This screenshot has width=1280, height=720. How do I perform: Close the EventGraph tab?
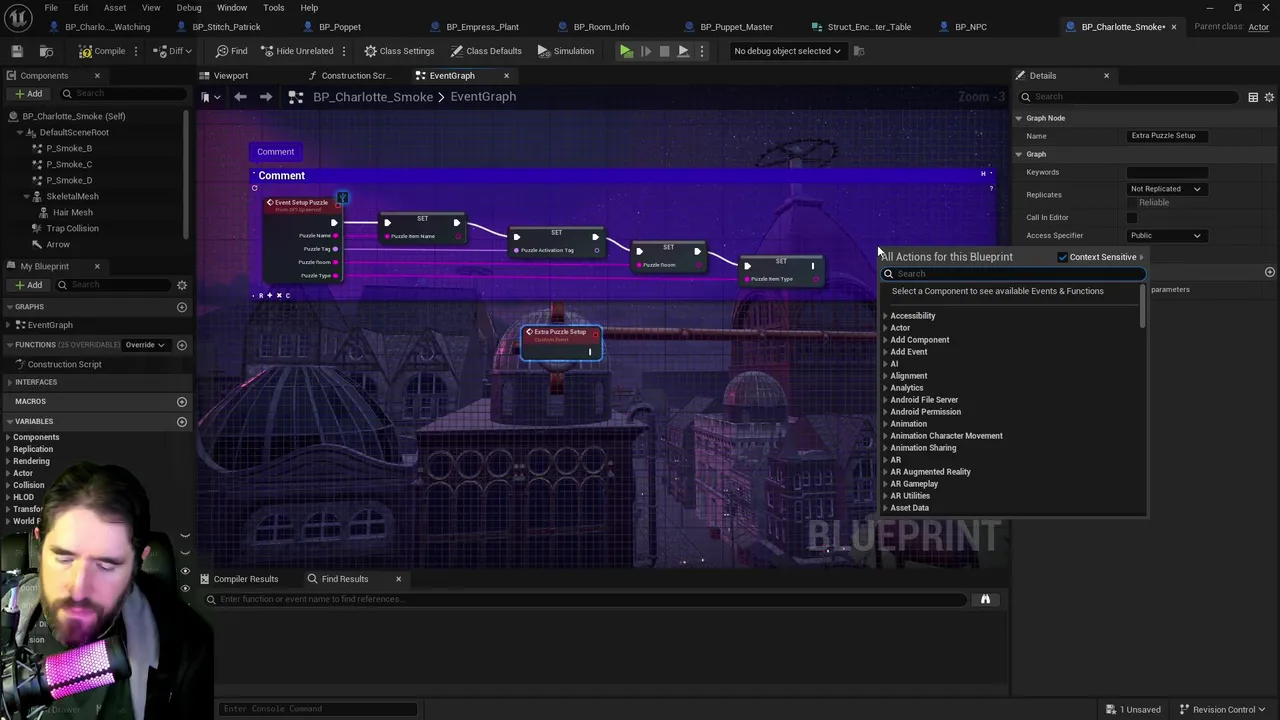click(x=506, y=75)
